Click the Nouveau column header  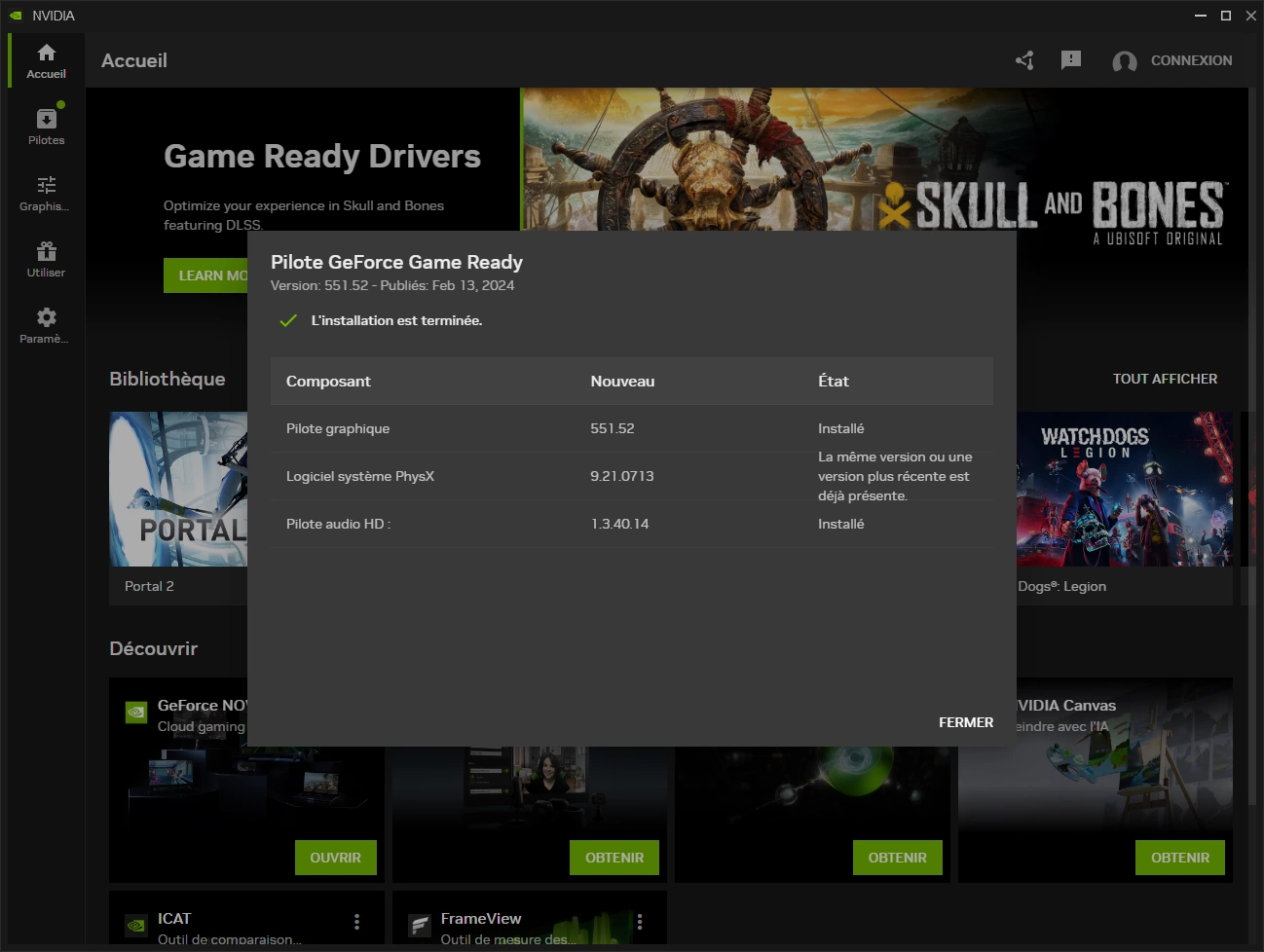coord(622,381)
